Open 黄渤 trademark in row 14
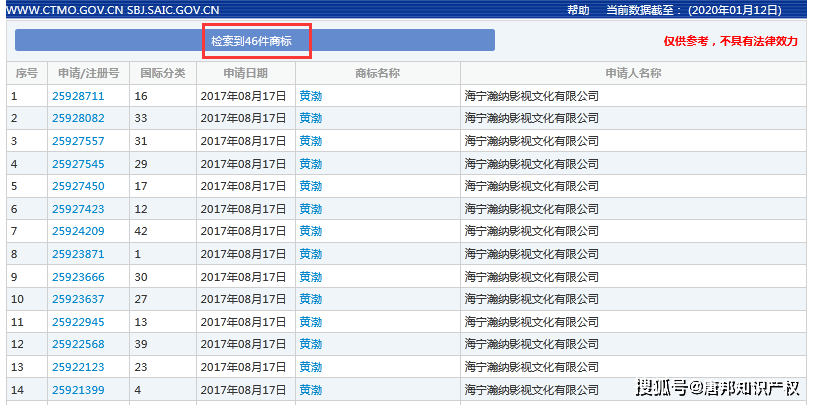The image size is (816, 405). [311, 390]
